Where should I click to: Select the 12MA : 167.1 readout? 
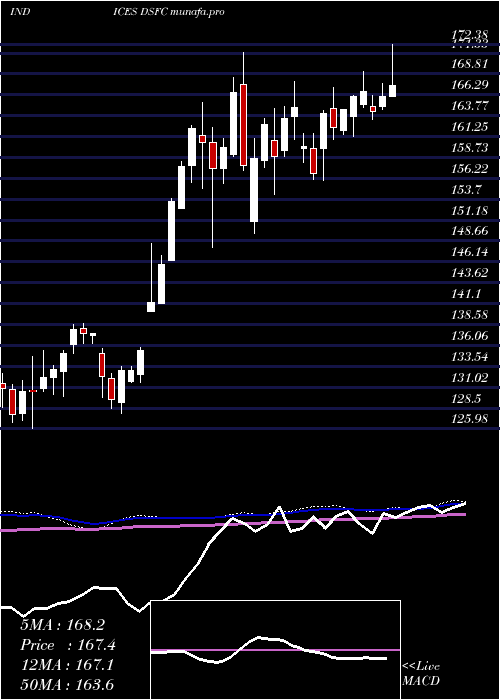click(x=66, y=666)
